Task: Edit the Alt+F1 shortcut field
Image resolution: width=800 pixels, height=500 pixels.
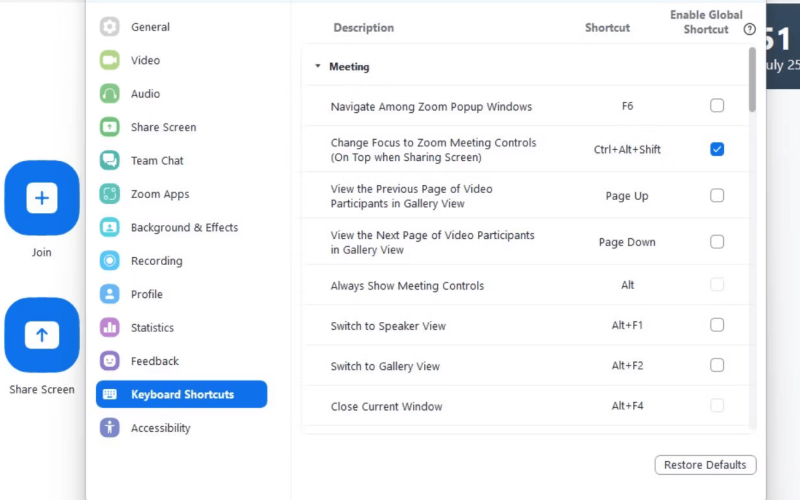Action: click(x=627, y=326)
